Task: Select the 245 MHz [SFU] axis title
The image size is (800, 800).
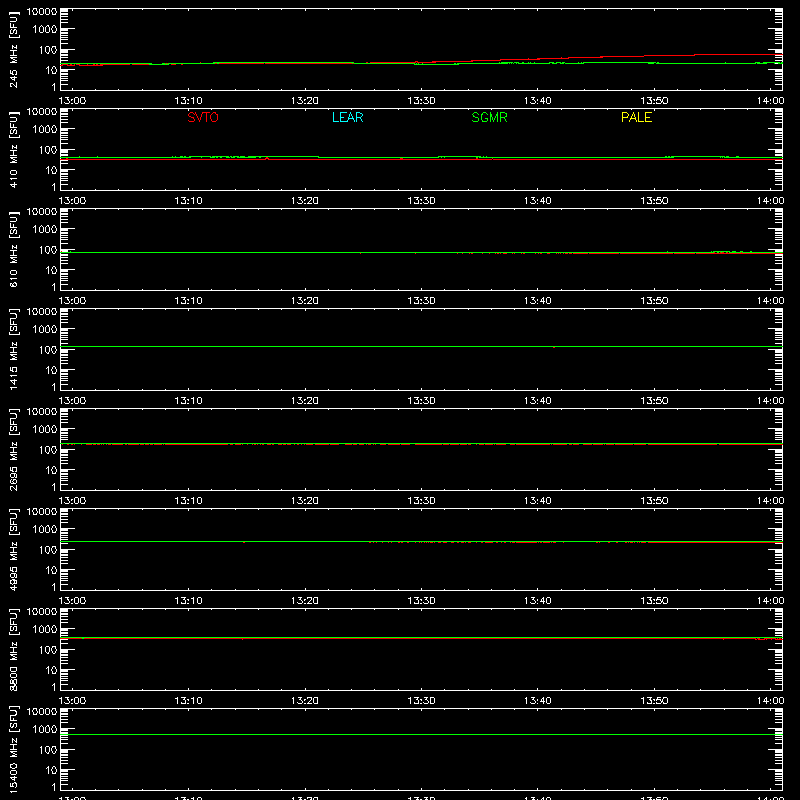Action: (x=14, y=49)
